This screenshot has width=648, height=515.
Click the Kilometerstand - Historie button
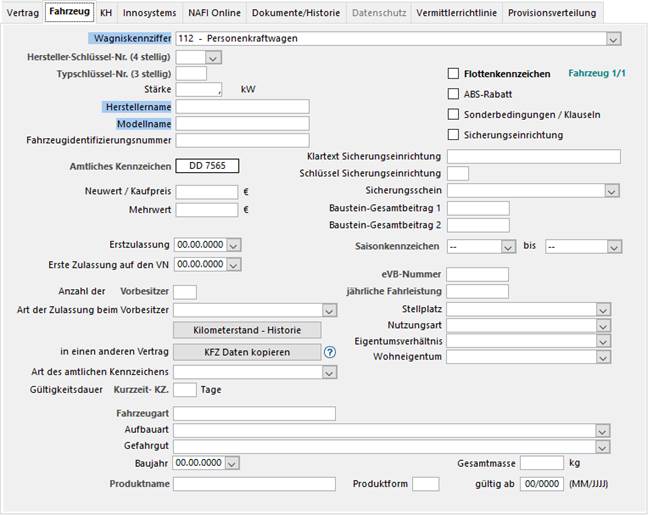(x=247, y=330)
